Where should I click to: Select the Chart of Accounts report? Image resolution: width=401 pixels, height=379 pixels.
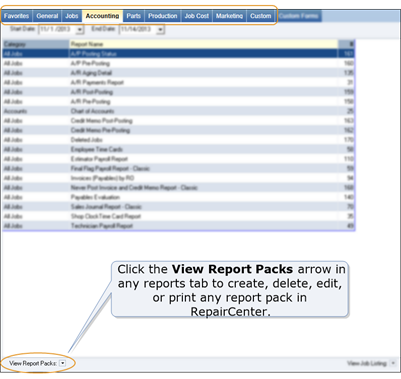coord(178,111)
